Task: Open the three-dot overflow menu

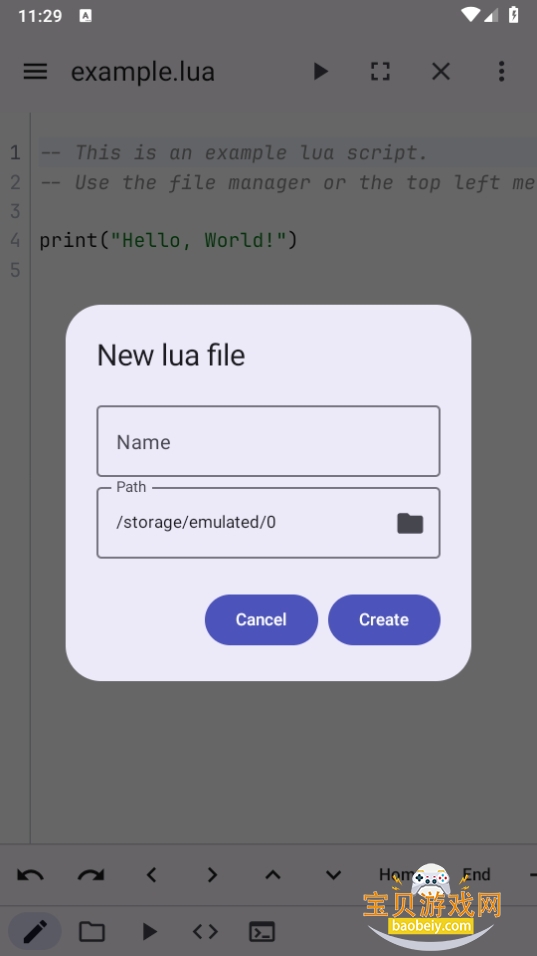Action: tap(501, 71)
